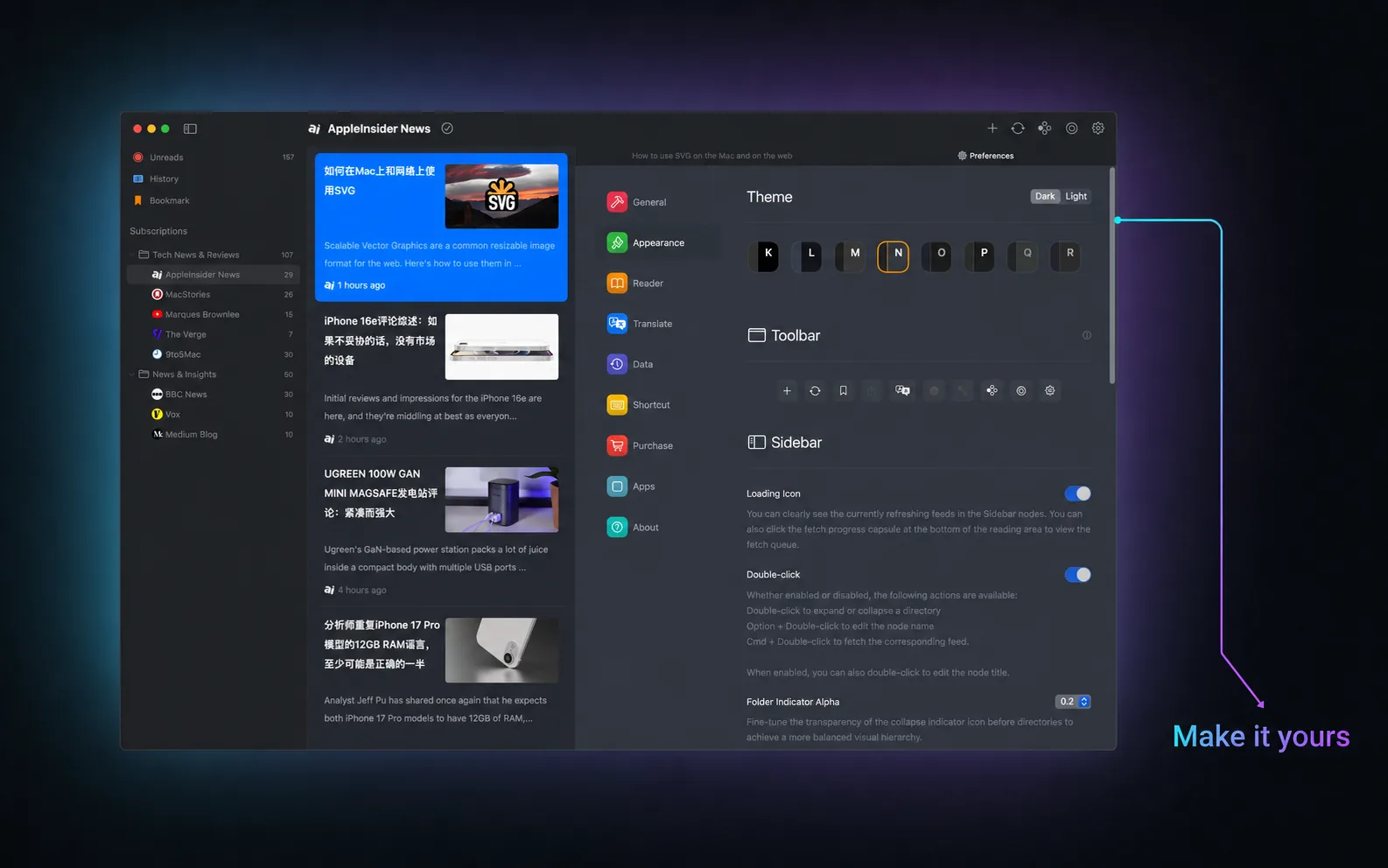Click the orange Bookmark icon in sidebar
Viewport: 1388px width, 868px height.
pyautogui.click(x=137, y=200)
